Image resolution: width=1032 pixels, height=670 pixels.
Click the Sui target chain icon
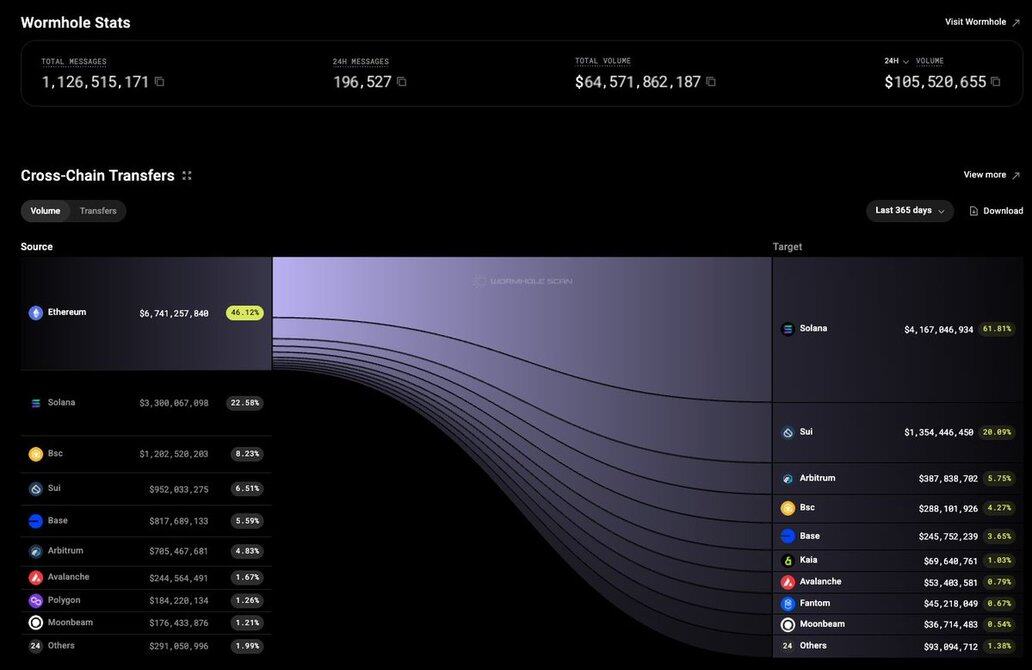click(x=788, y=432)
